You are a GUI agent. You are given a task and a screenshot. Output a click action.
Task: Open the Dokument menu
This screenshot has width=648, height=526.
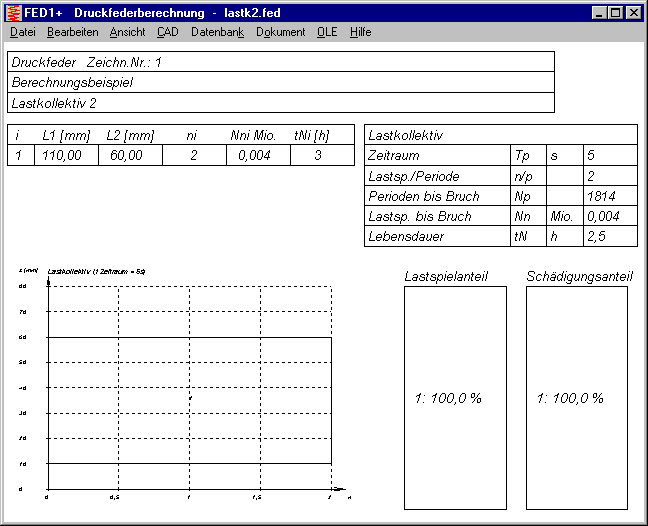click(x=280, y=32)
